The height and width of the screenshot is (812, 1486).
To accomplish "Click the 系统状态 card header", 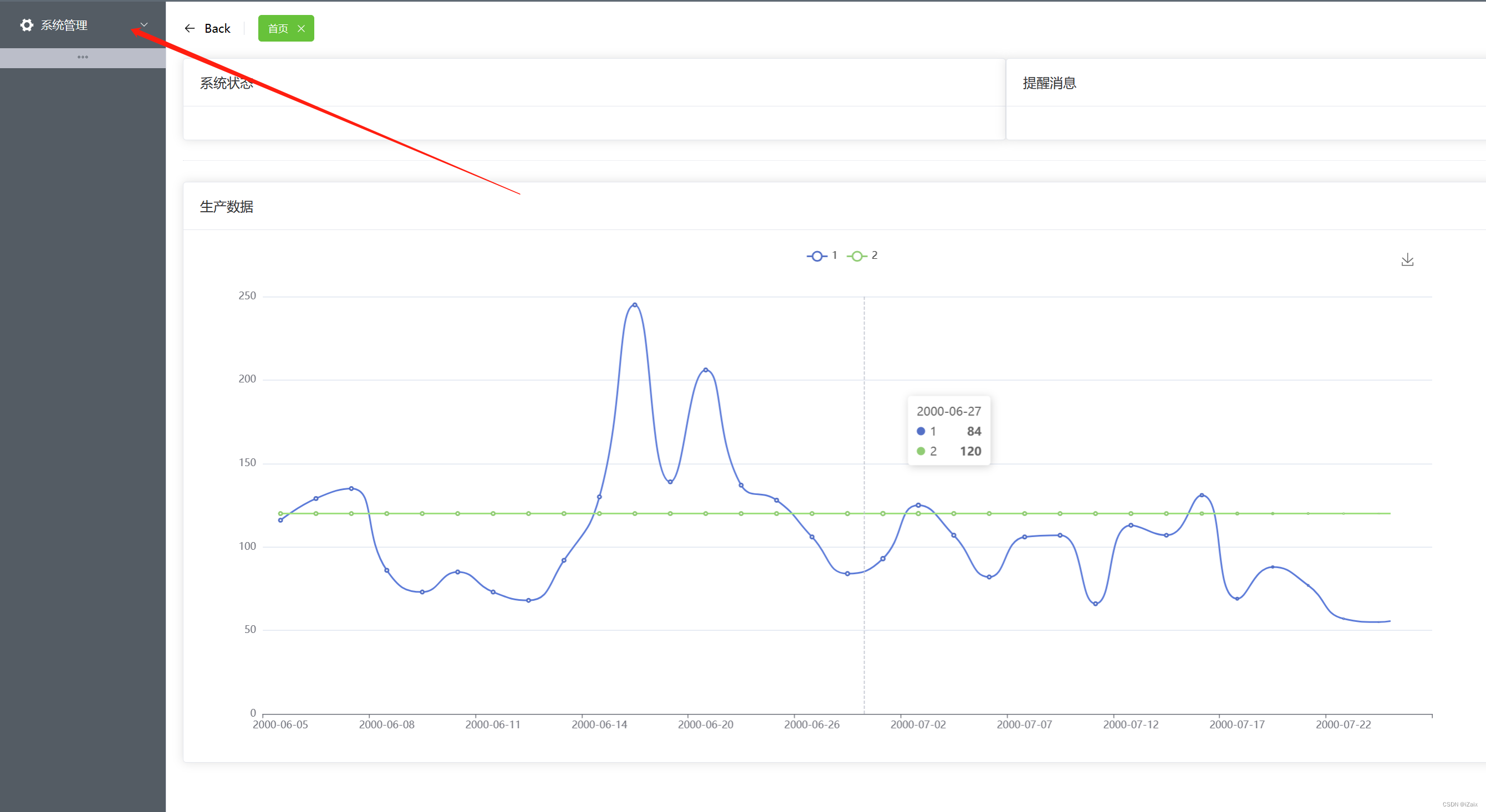I will (594, 83).
